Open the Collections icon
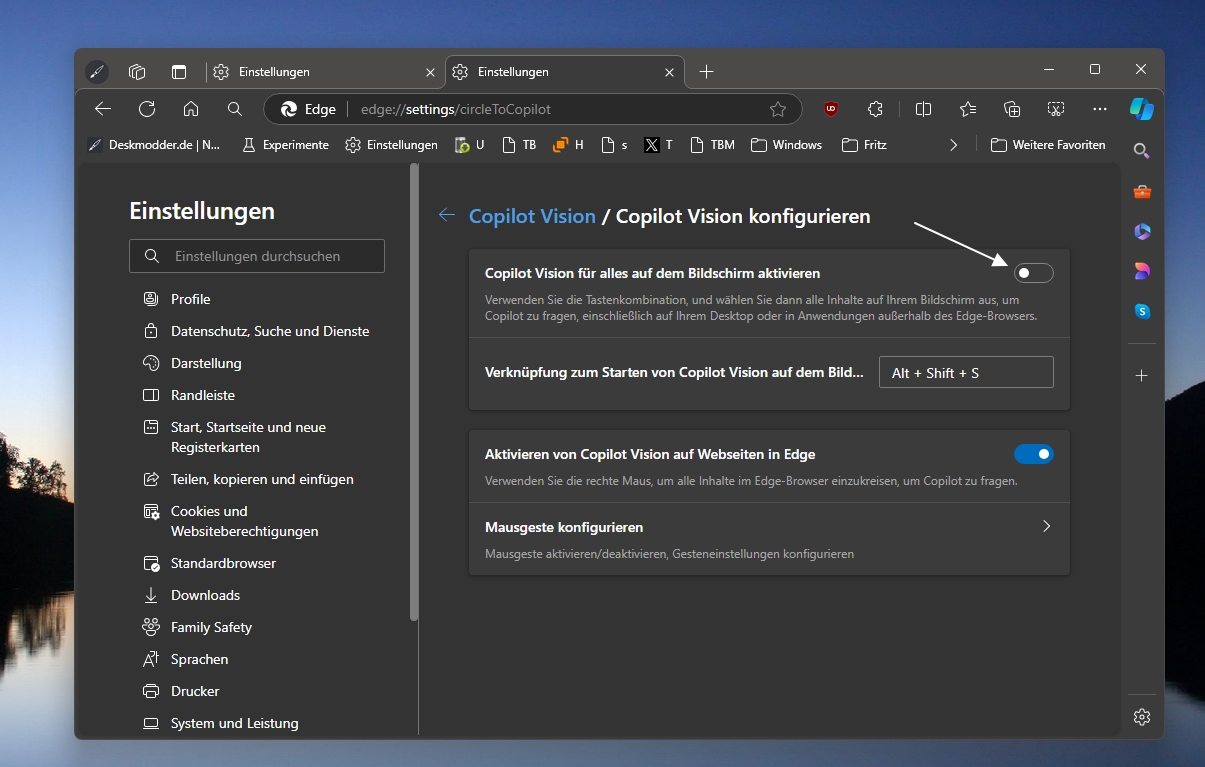Screen dimensions: 1205x767 point(1012,109)
